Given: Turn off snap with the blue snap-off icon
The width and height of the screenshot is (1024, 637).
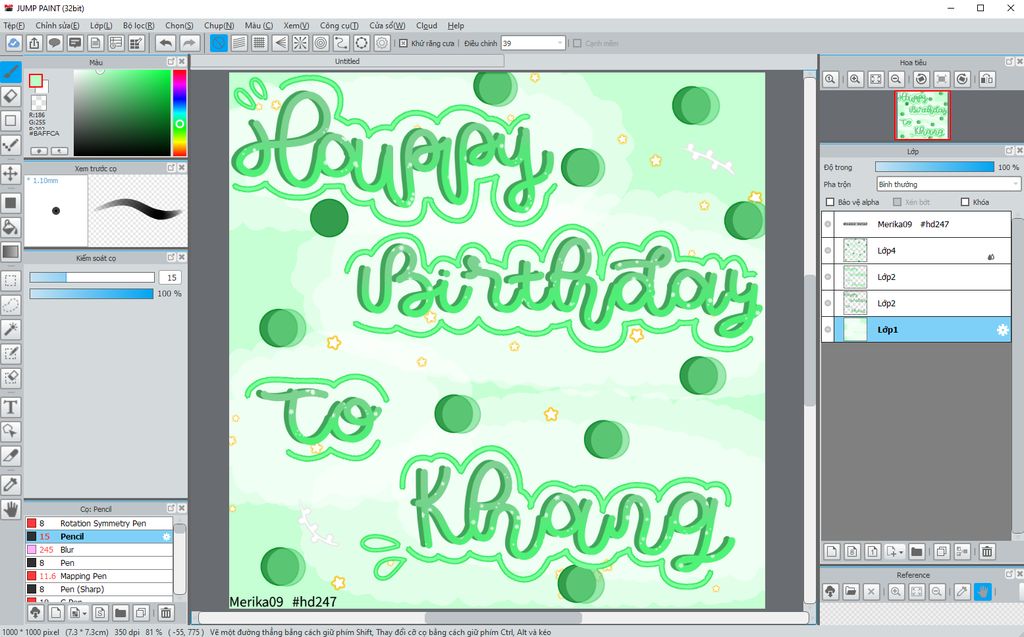Looking at the screenshot, I should coord(219,43).
